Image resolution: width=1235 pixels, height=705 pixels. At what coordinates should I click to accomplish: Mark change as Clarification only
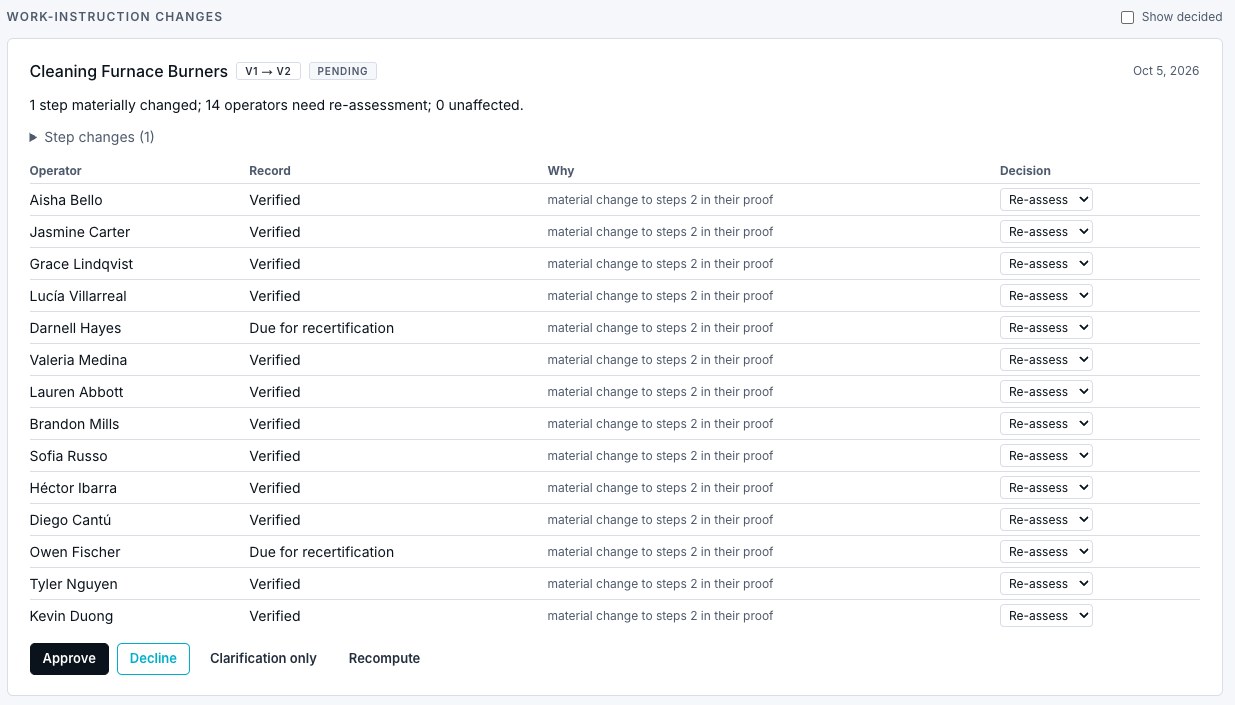click(x=263, y=659)
